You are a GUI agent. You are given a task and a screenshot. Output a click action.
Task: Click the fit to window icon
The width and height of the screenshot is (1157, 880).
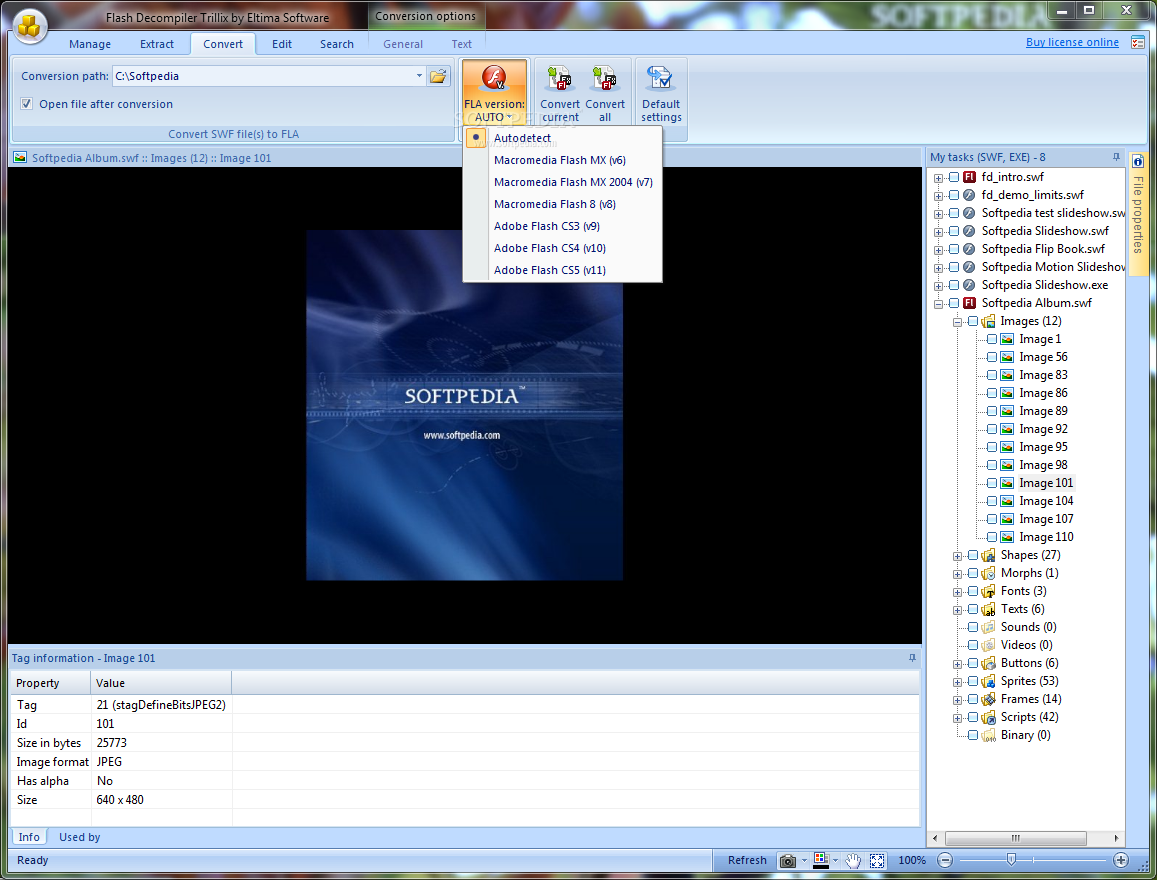pyautogui.click(x=877, y=861)
